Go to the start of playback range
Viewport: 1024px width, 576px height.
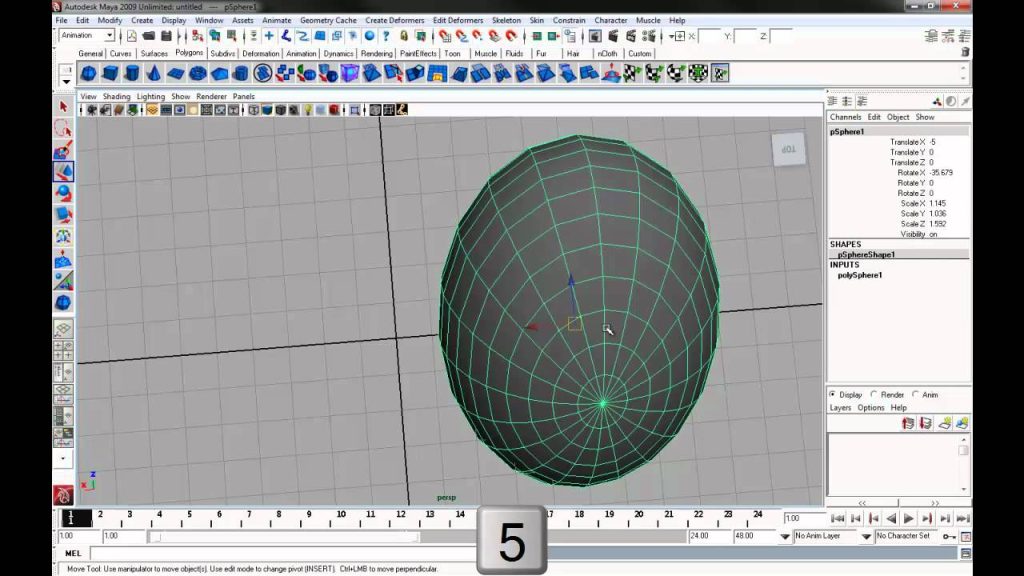pyautogui.click(x=837, y=519)
